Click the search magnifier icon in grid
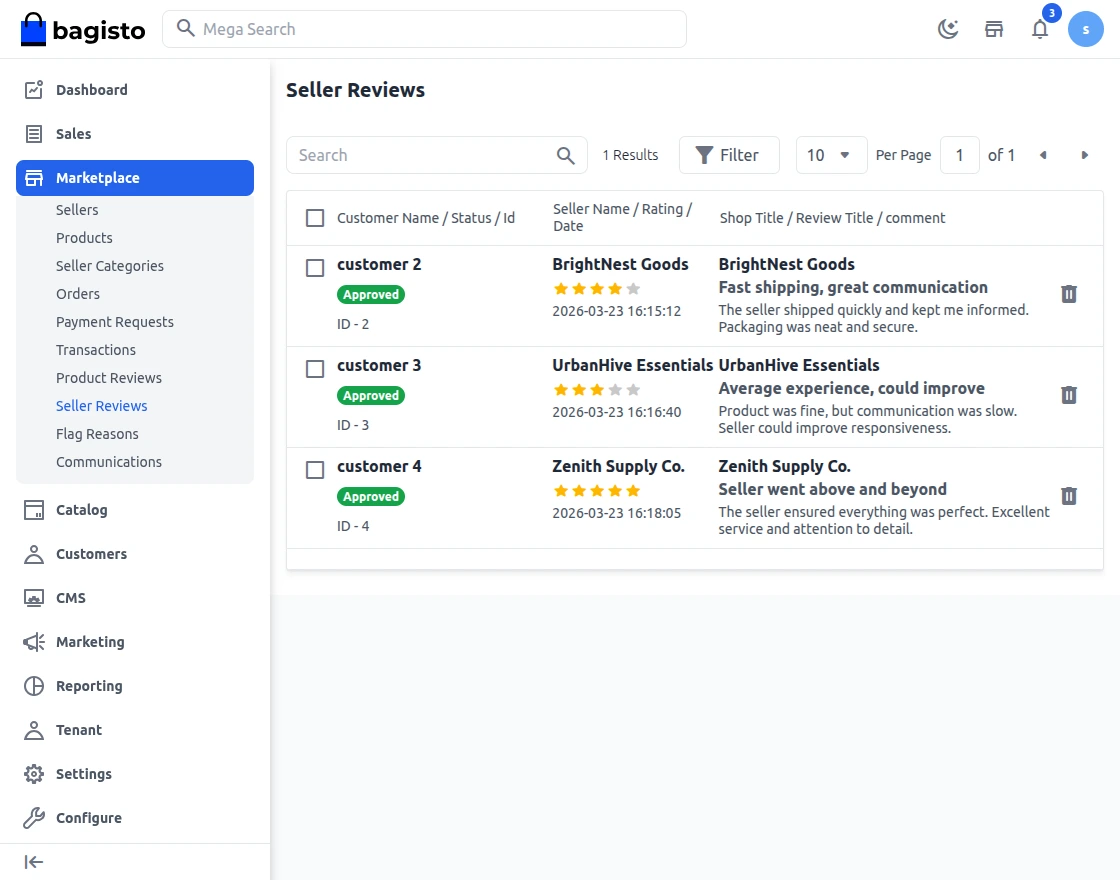Screen dimensions: 1120x880 tap(566, 155)
